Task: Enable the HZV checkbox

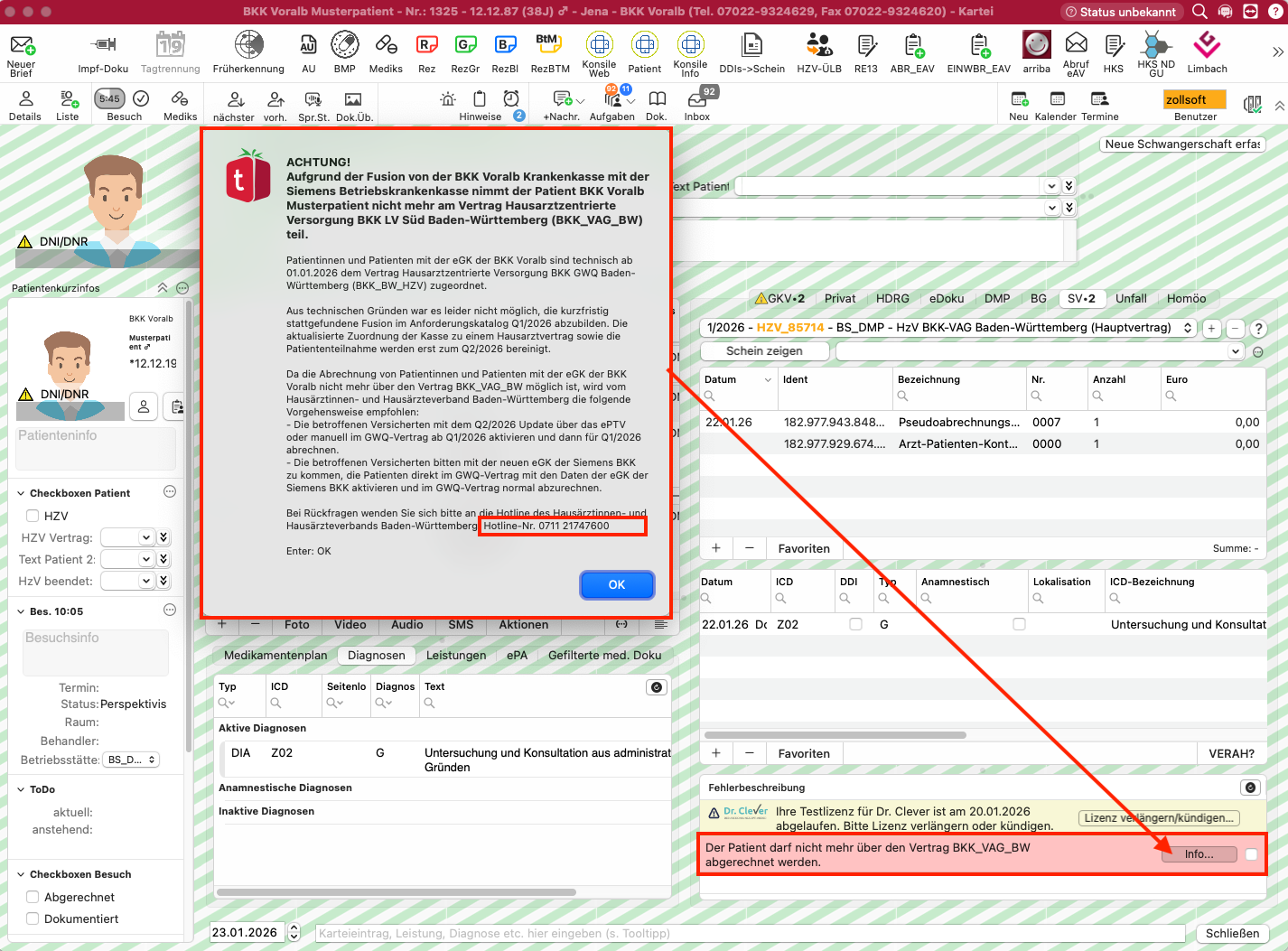Action: [x=33, y=516]
